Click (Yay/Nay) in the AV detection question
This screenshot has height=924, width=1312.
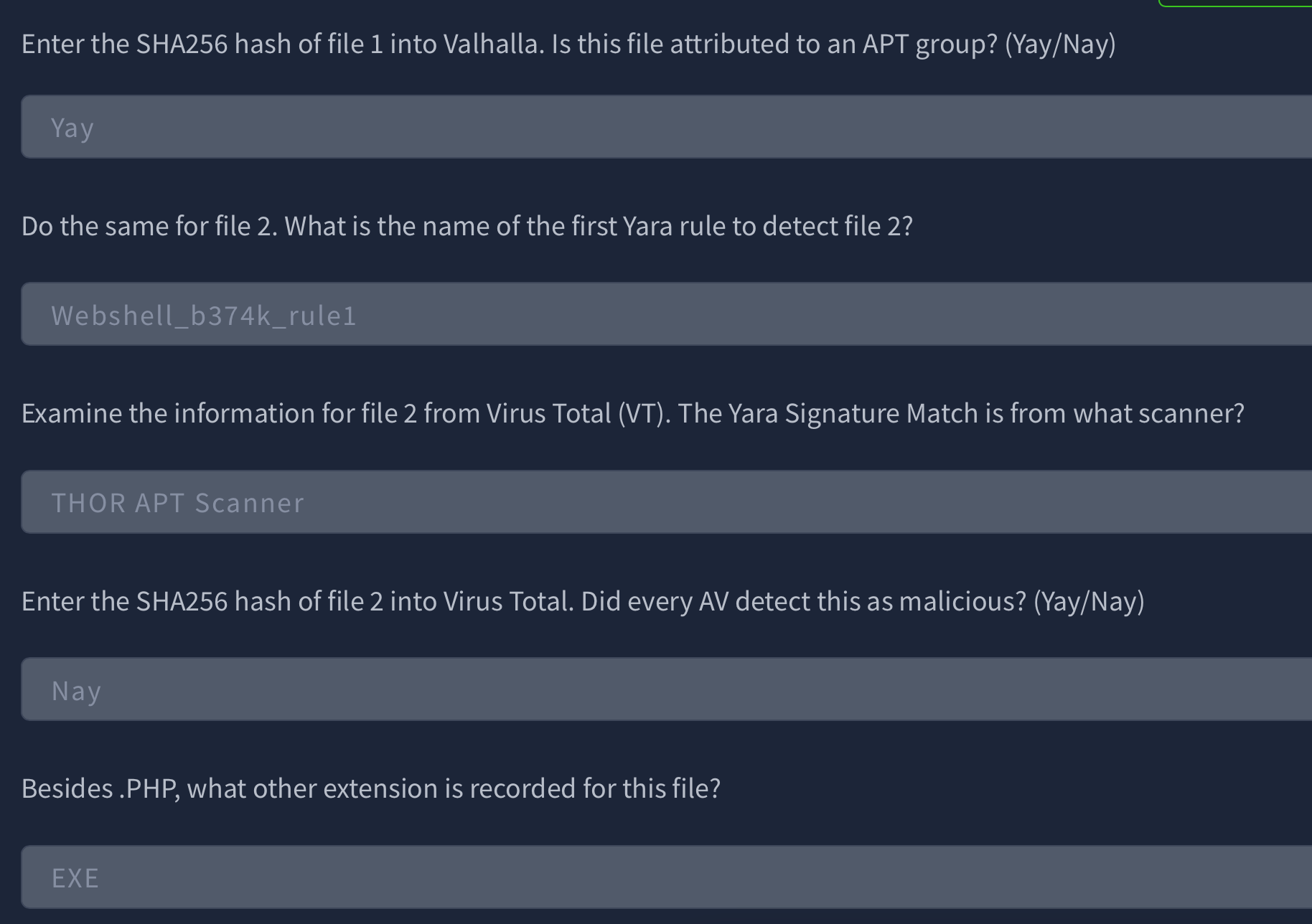coord(1090,601)
